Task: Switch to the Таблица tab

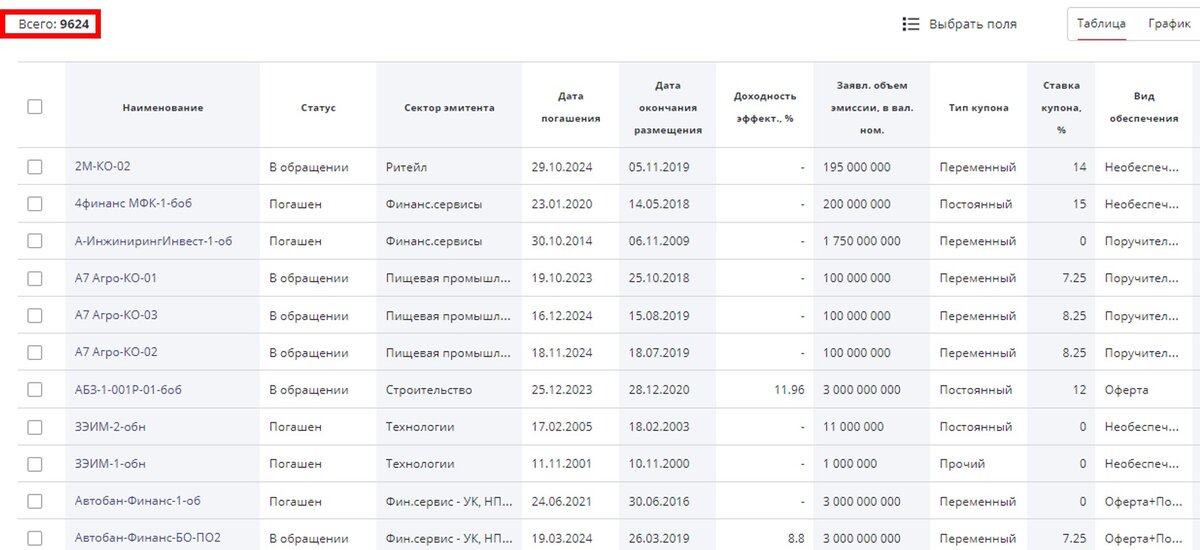Action: (1101, 24)
